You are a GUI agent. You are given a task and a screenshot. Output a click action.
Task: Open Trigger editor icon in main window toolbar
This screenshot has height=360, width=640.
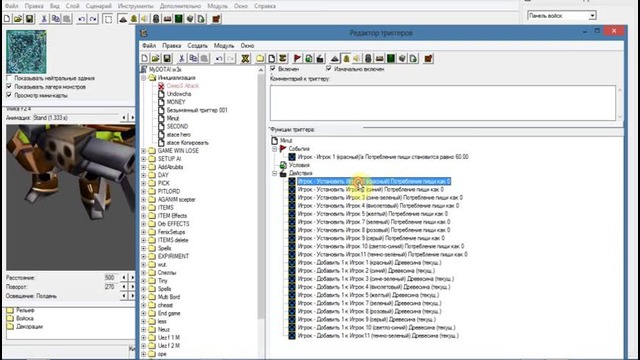pos(134,19)
